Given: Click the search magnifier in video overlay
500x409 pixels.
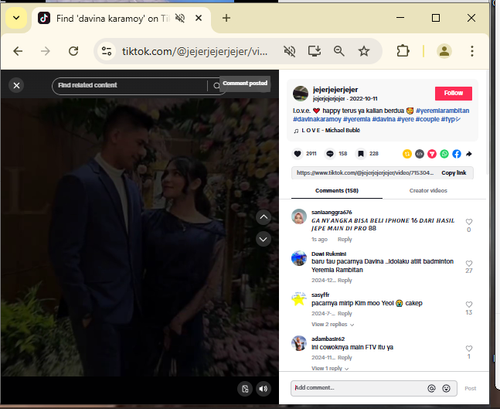Looking at the screenshot, I should (216, 86).
